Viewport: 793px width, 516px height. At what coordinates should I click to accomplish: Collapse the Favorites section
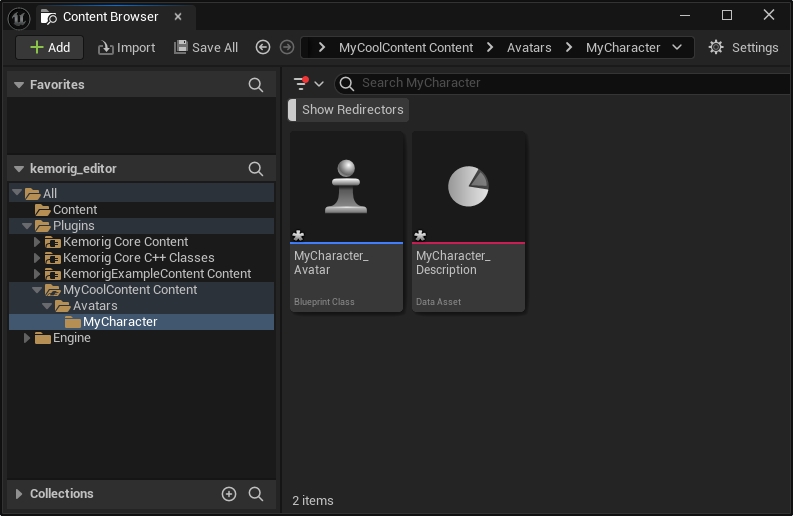(18, 85)
